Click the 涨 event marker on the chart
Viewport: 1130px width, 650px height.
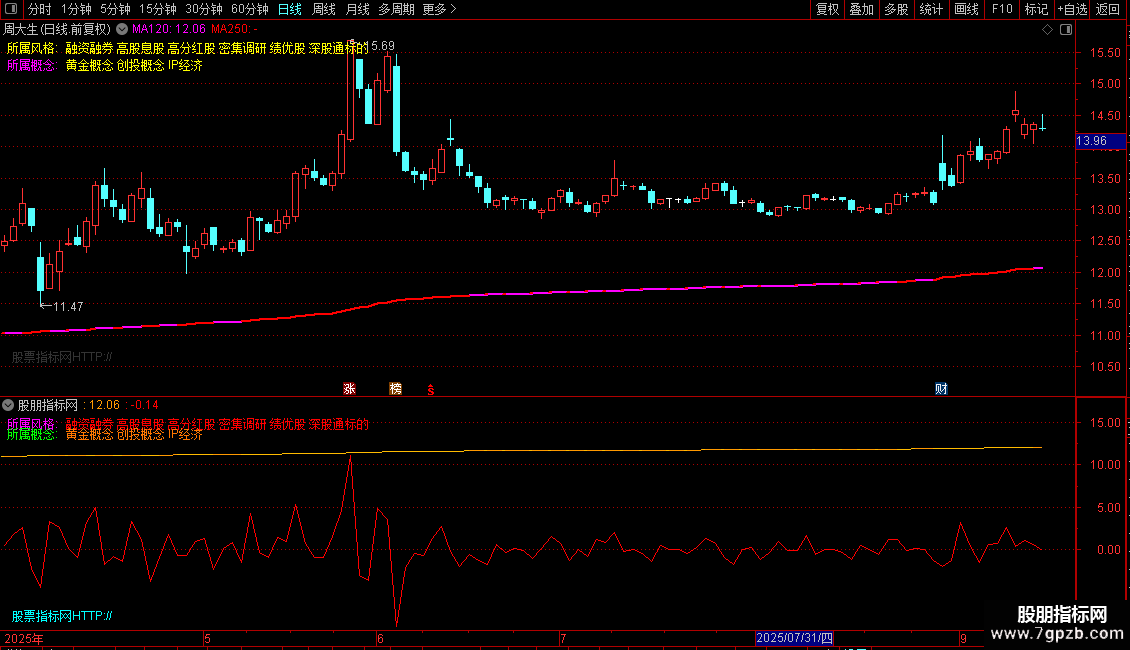tap(350, 389)
